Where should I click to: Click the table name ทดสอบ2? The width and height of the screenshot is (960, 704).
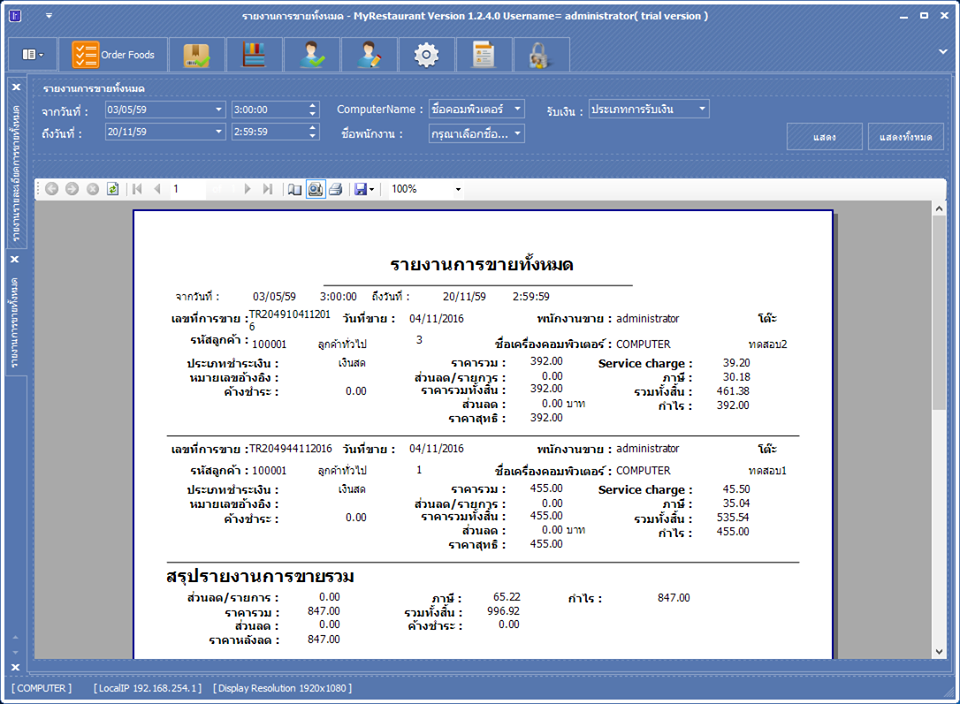tap(768, 344)
